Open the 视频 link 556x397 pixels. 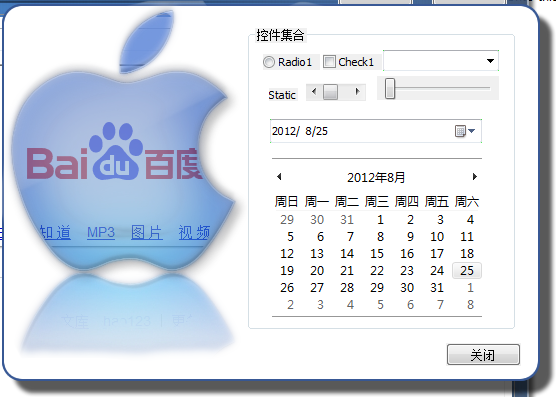pos(194,233)
